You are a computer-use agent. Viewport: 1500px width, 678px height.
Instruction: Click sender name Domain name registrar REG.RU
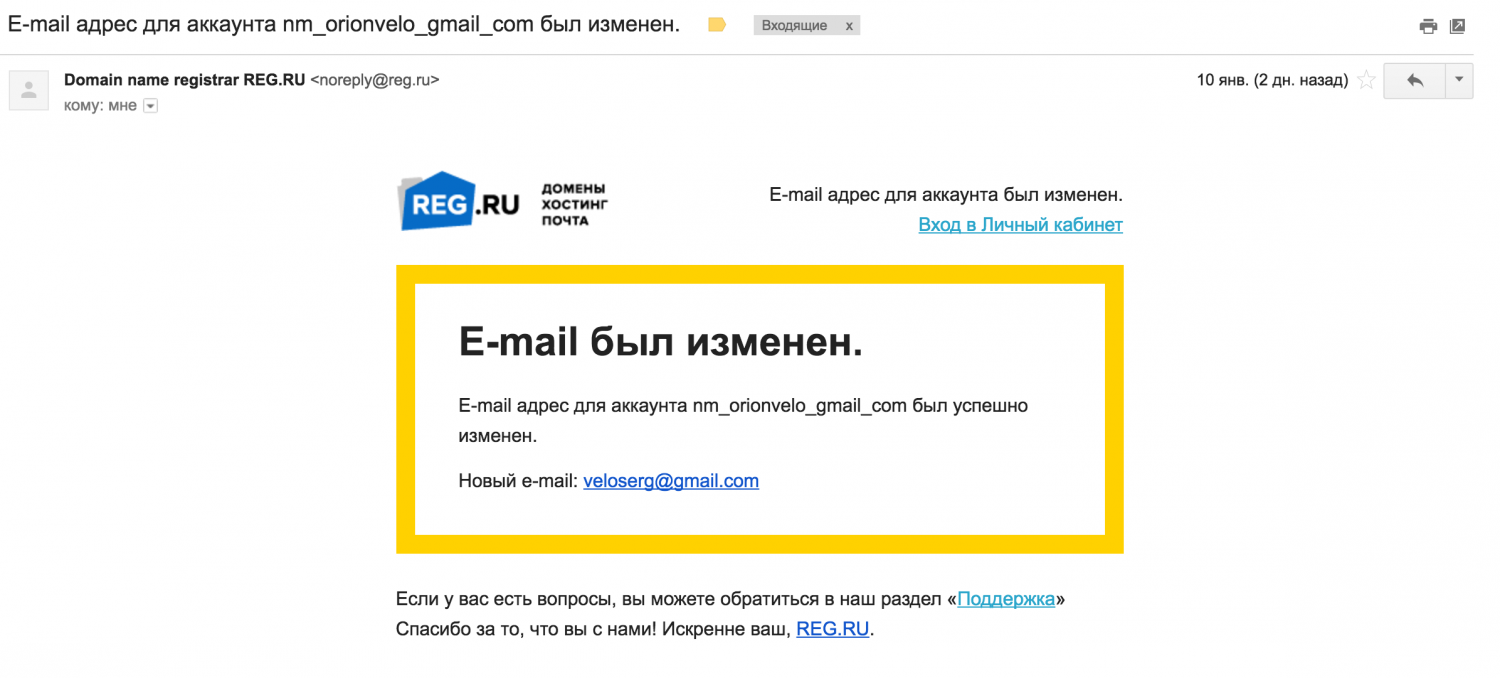pos(185,80)
